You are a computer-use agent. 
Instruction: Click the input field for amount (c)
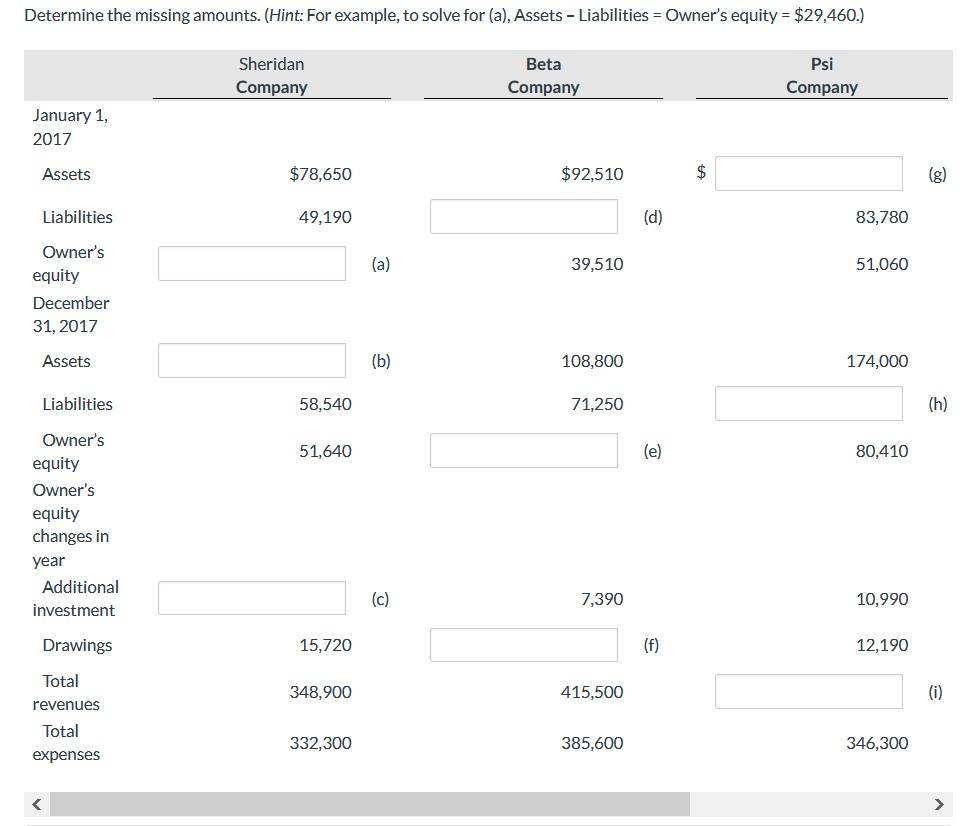tap(251, 597)
